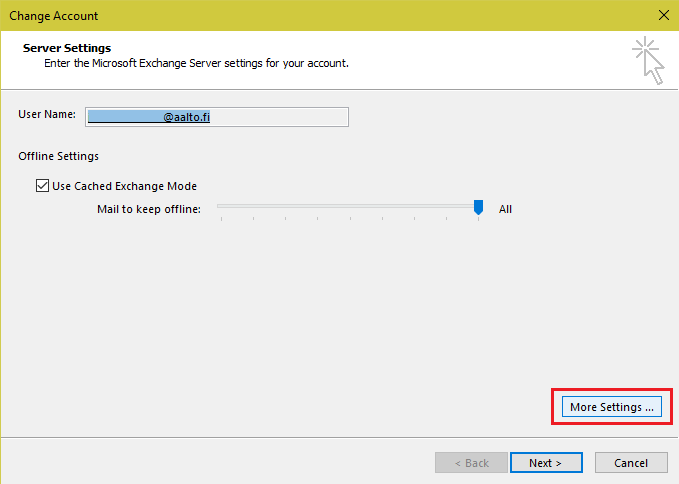The height and width of the screenshot is (484, 679).
Task: Close the Change Account window with X
Action: pyautogui.click(x=664, y=15)
